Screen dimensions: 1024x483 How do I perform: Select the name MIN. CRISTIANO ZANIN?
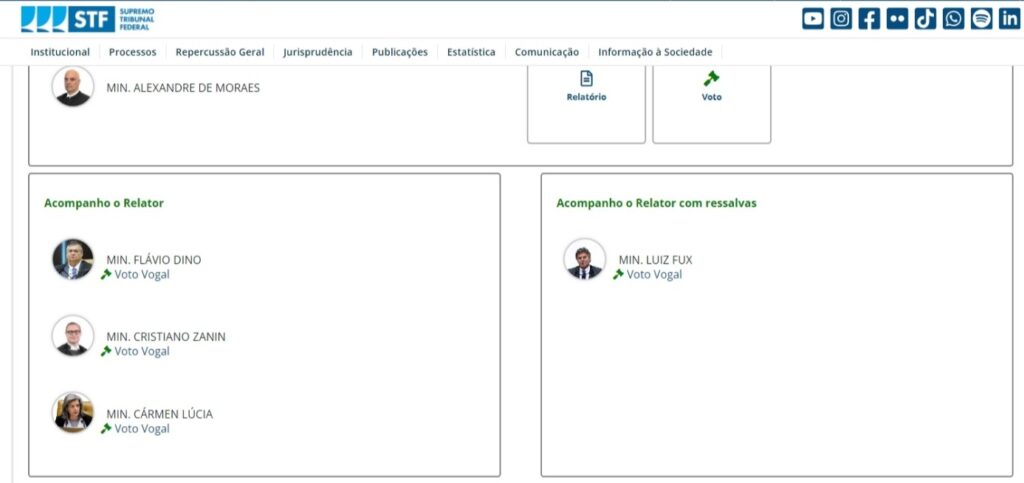[x=166, y=337]
